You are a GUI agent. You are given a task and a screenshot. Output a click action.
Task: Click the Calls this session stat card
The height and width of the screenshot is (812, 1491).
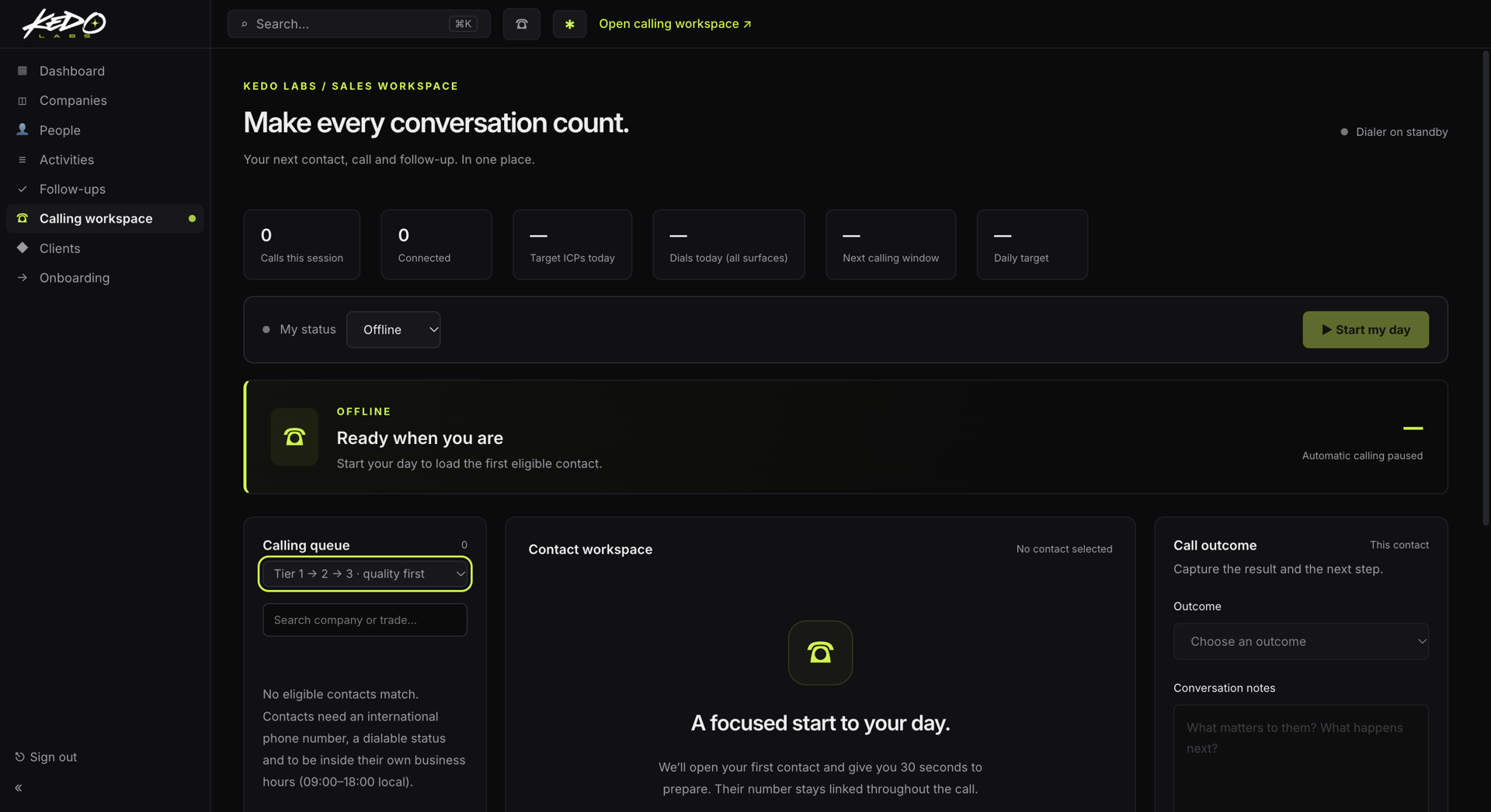tap(302, 245)
